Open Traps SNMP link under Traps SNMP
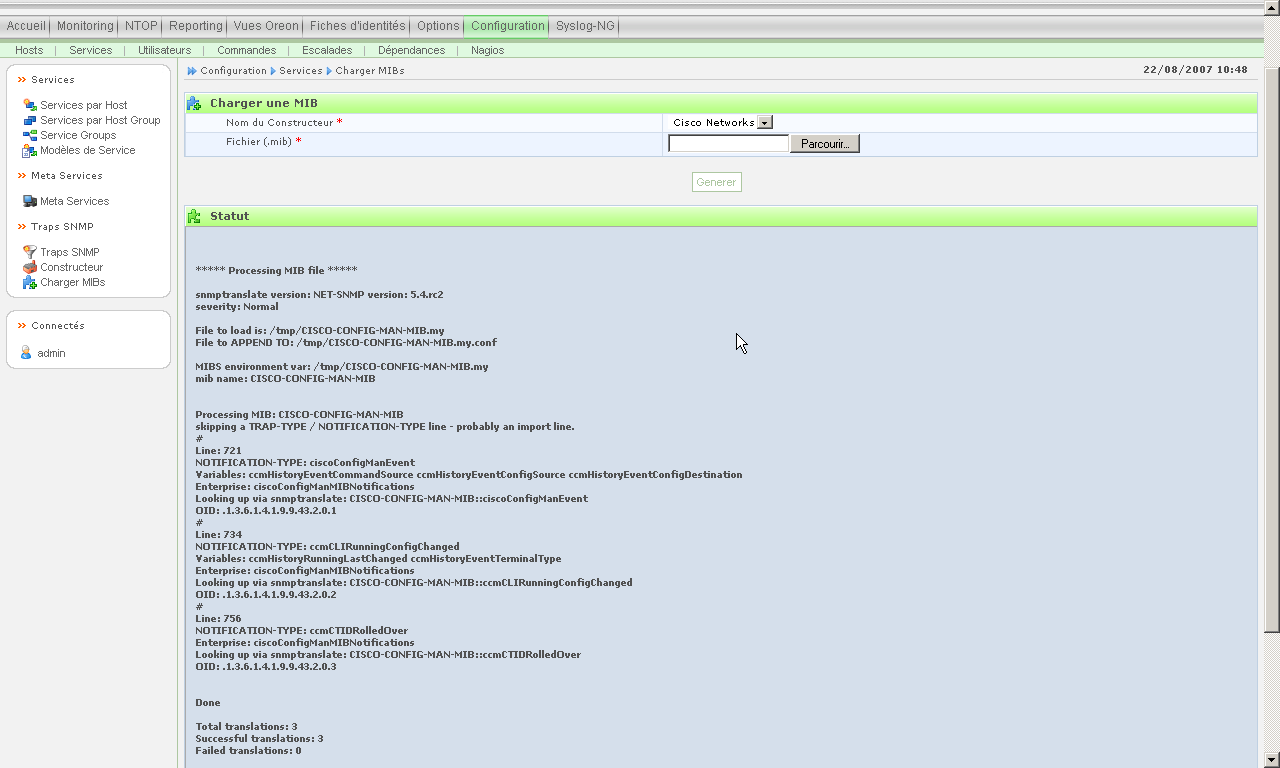The image size is (1280, 768). coord(70,252)
